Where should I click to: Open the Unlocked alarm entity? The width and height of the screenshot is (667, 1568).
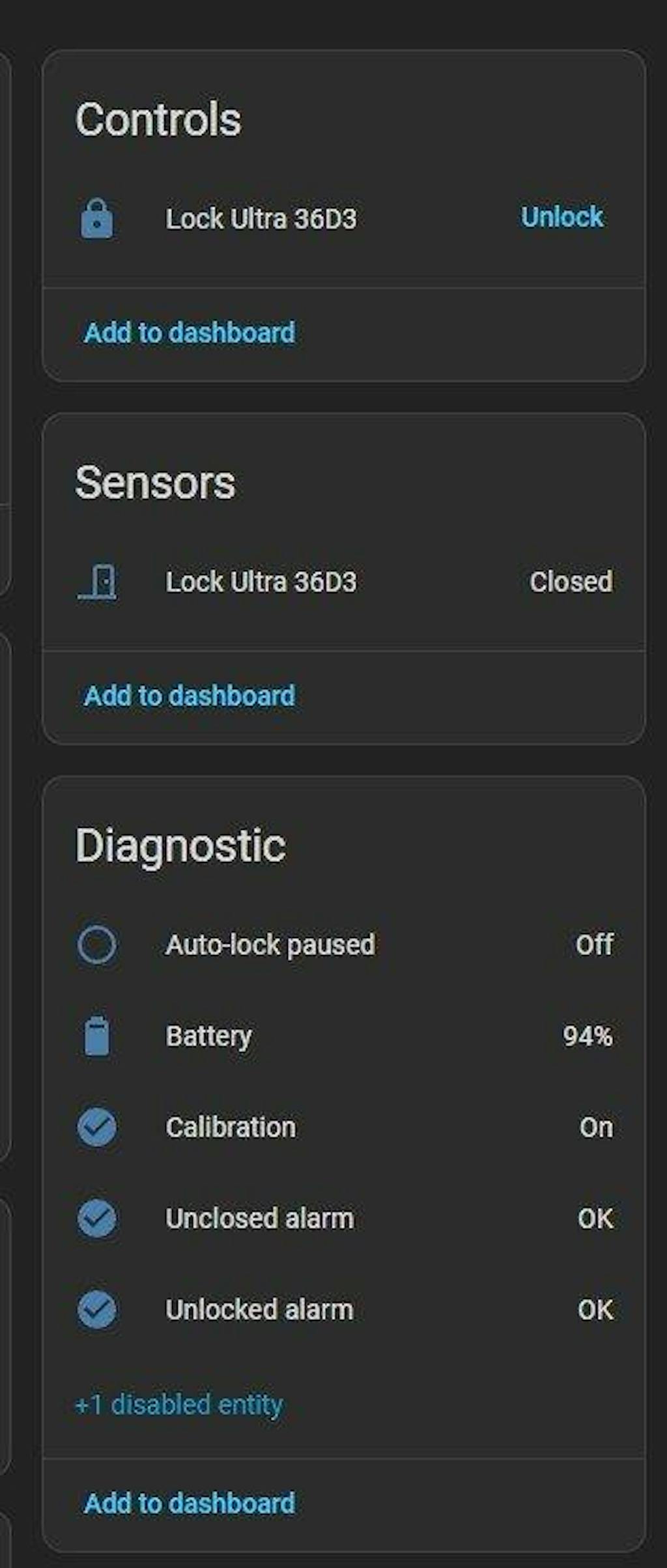coord(259,1309)
